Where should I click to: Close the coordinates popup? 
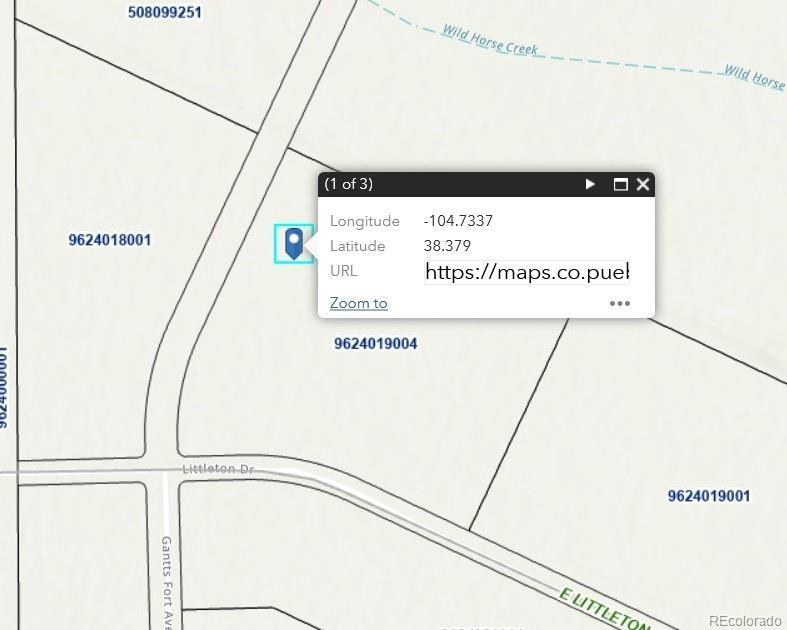coord(643,184)
